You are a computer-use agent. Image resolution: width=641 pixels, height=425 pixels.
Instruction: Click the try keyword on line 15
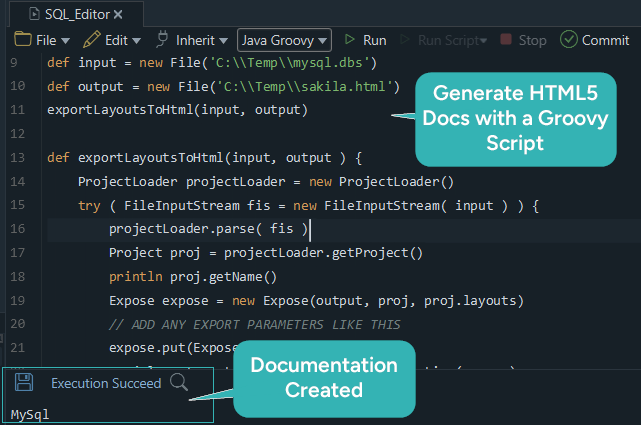tap(89, 206)
